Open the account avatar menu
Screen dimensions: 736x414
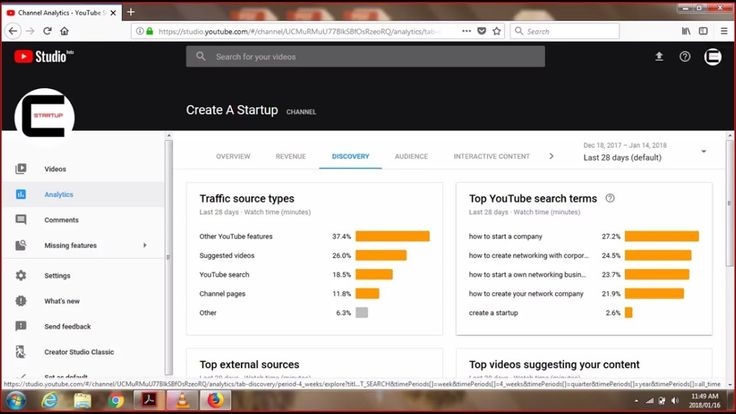pyautogui.click(x=713, y=57)
